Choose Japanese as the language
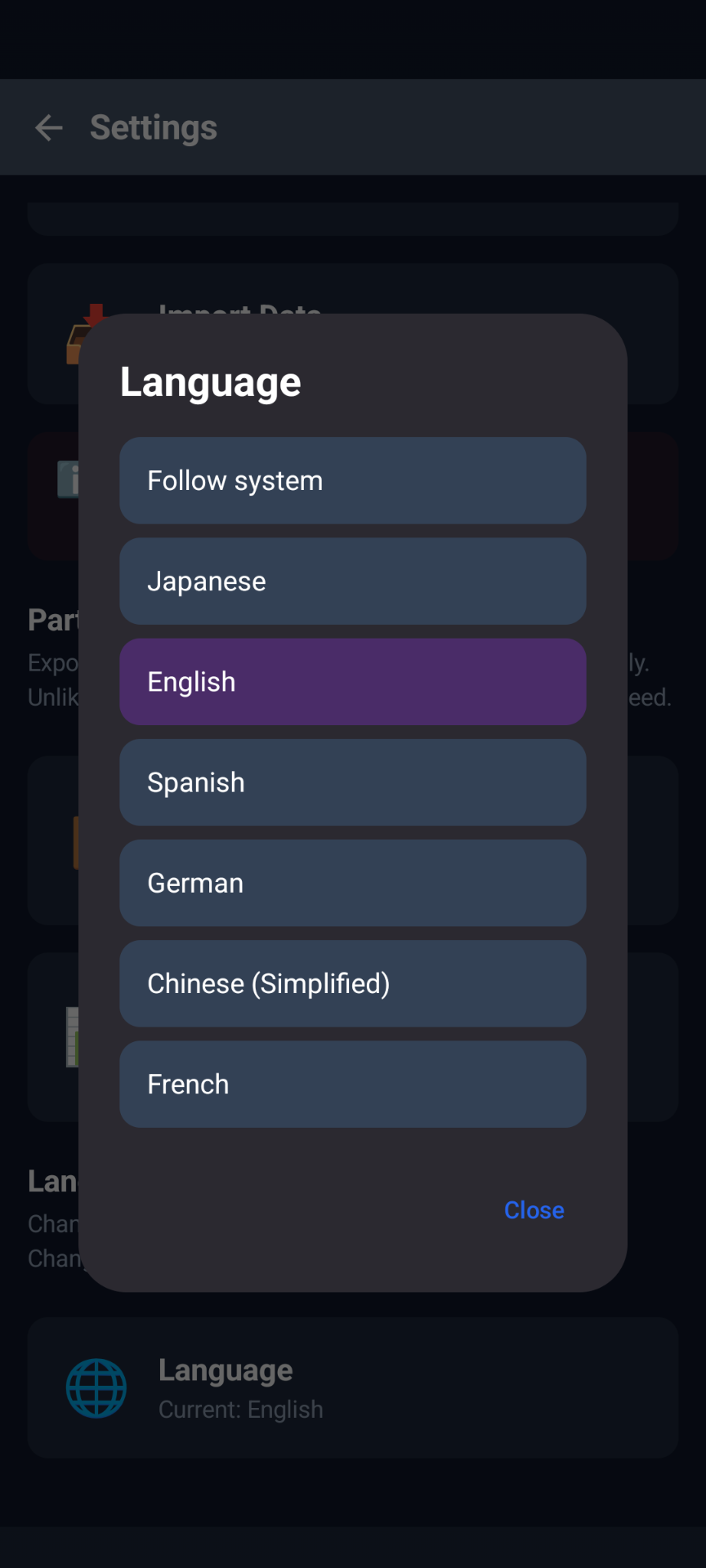 [352, 581]
